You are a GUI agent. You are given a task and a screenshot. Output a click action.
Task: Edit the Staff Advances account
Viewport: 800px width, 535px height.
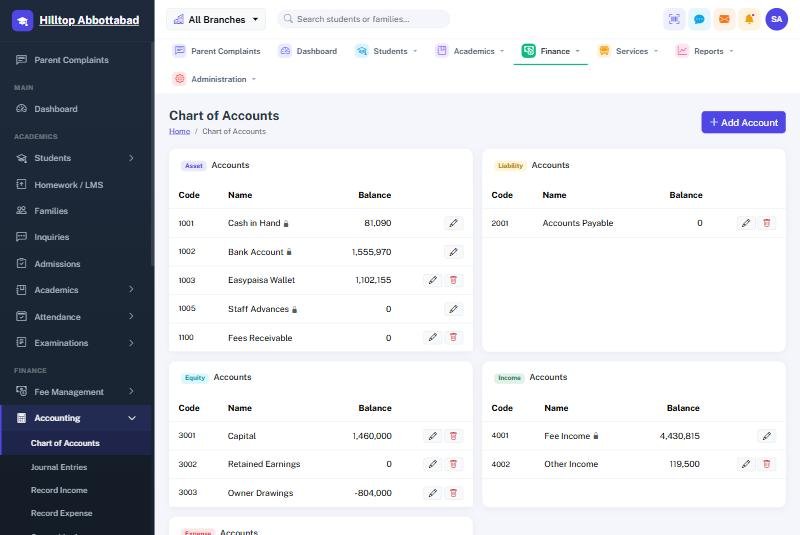[453, 309]
